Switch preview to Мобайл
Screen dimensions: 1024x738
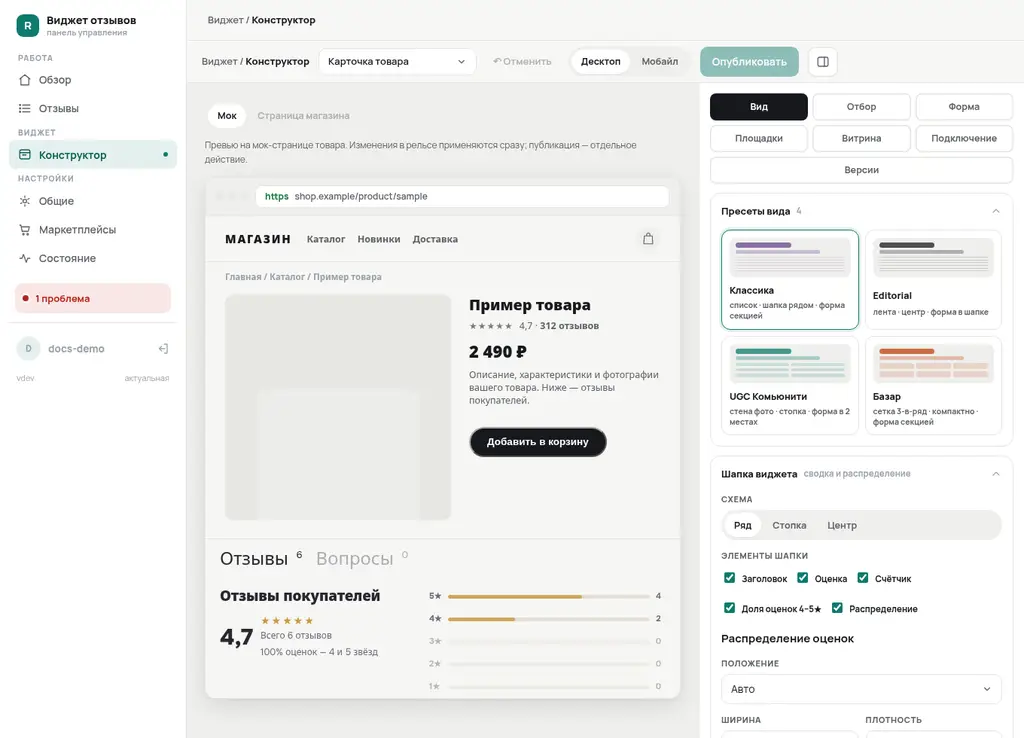660,61
